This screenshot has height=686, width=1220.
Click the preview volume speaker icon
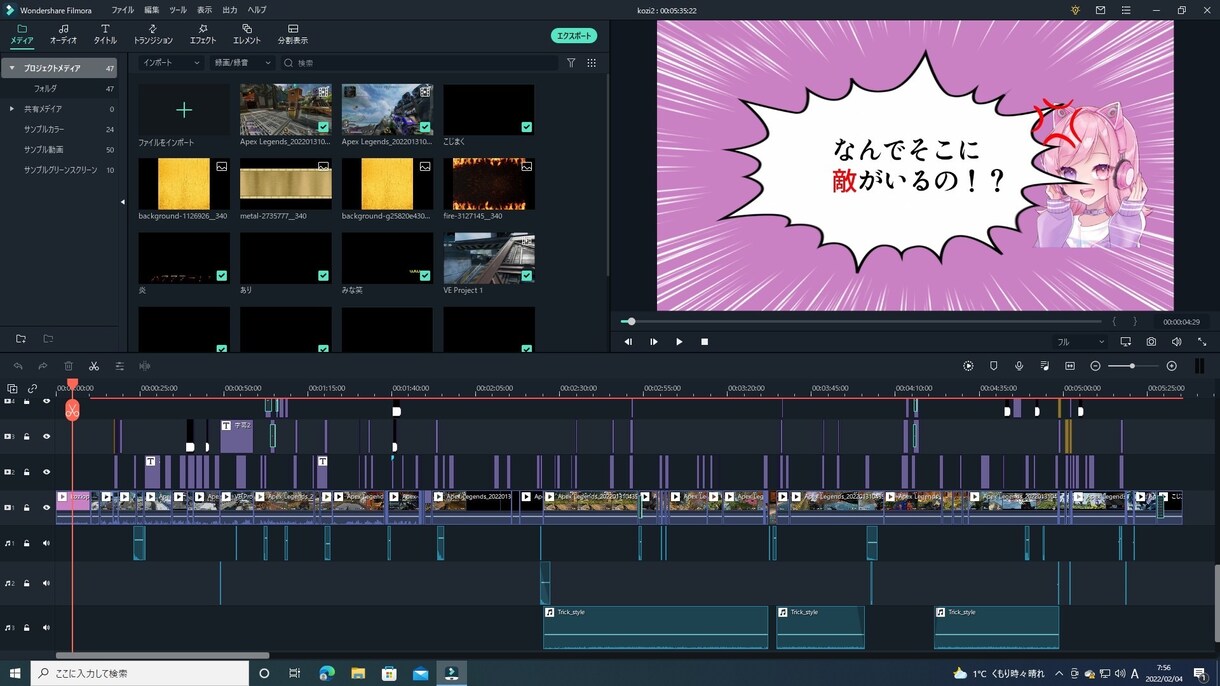coord(1177,342)
